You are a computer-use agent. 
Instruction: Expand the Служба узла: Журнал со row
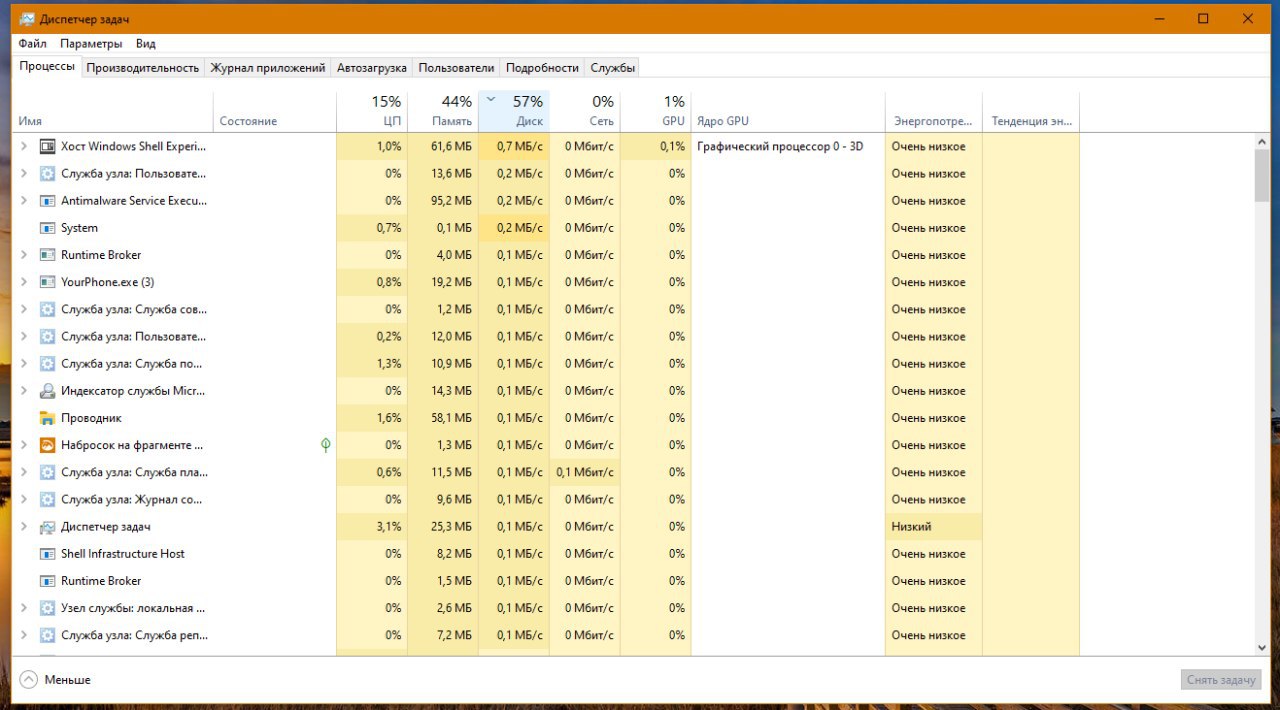(24, 499)
